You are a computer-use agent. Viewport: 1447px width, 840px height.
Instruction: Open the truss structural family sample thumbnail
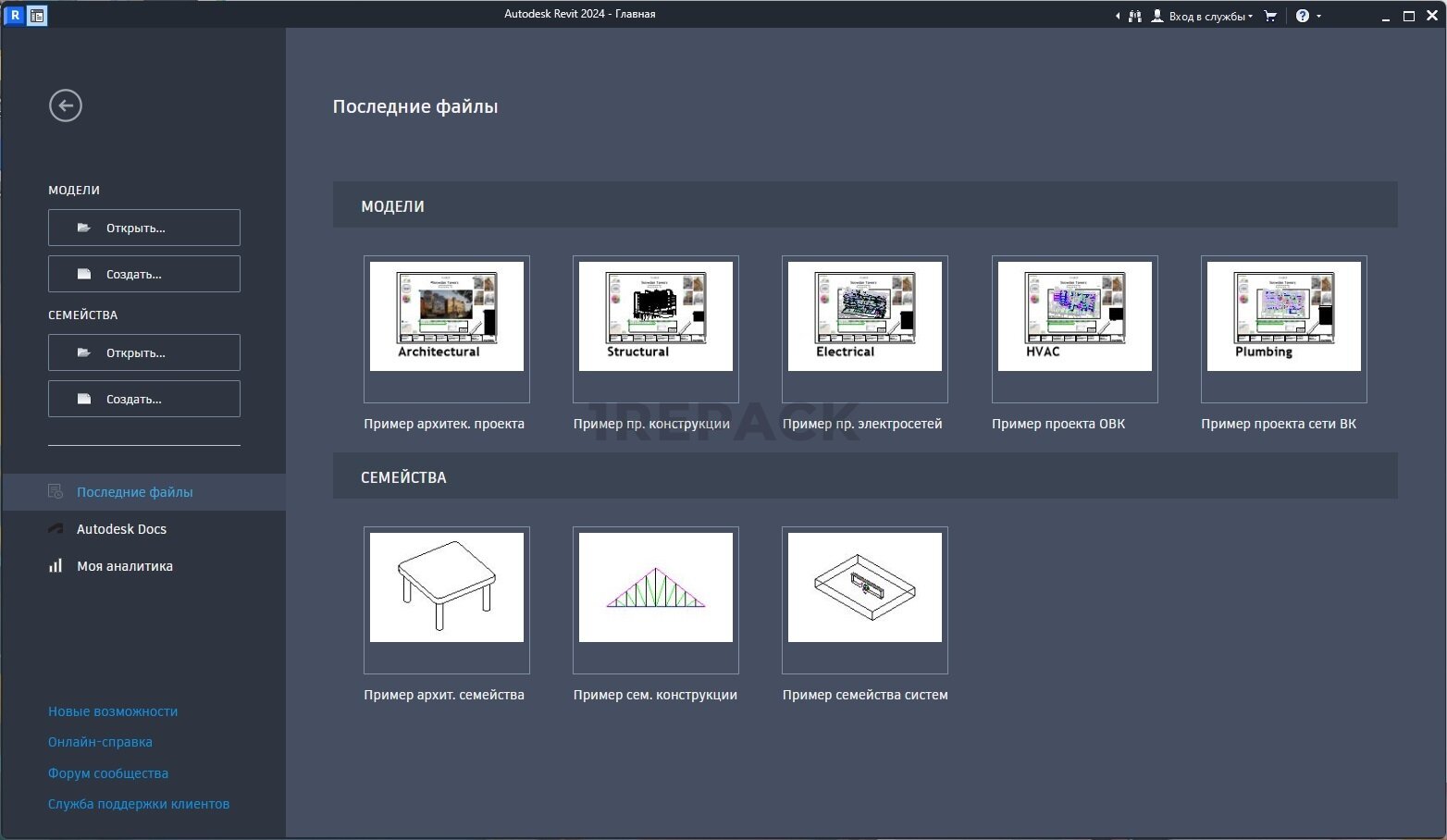pos(656,587)
